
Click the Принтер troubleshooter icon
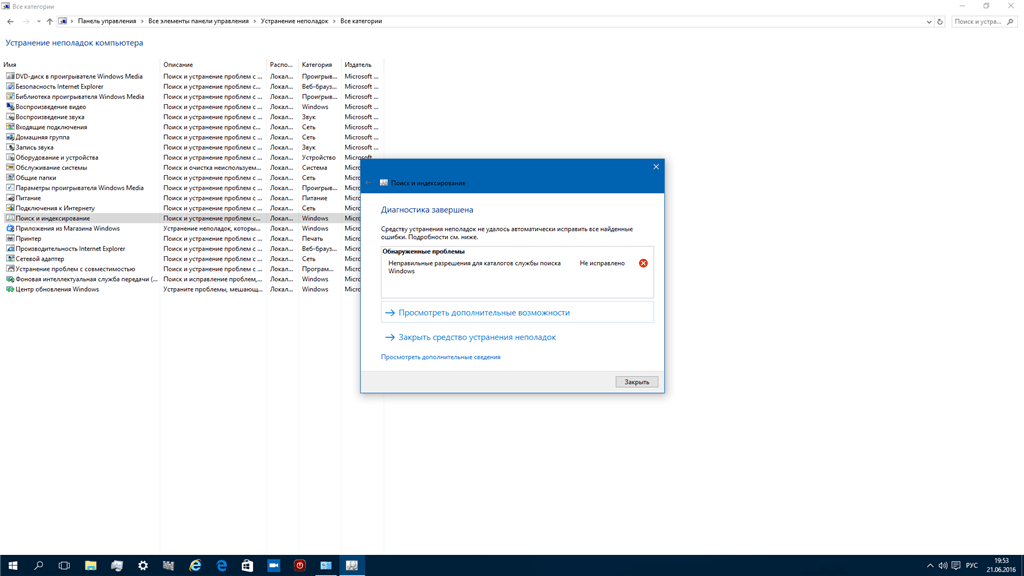pyautogui.click(x=10, y=239)
